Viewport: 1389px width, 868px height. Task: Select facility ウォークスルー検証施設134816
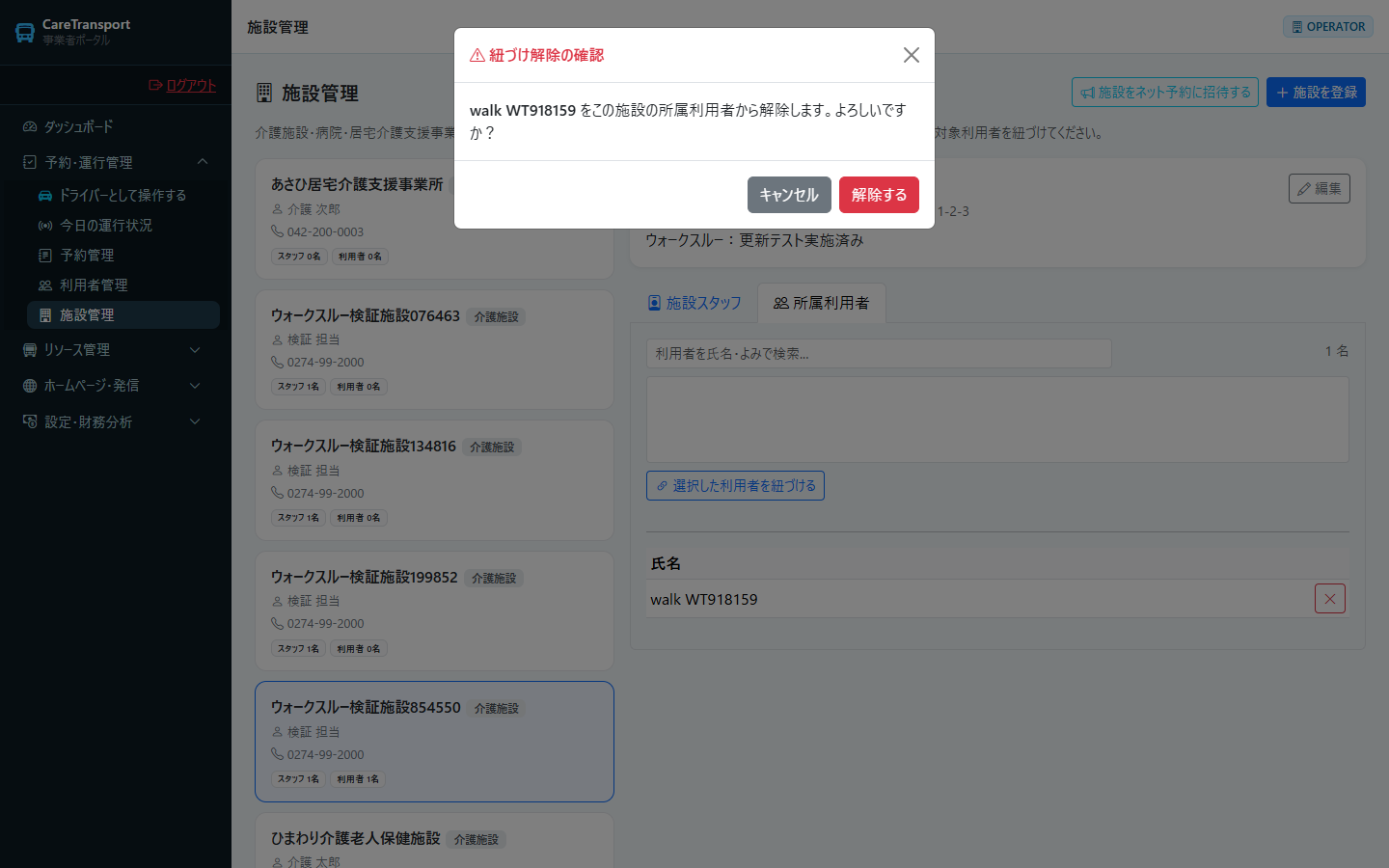pos(434,480)
